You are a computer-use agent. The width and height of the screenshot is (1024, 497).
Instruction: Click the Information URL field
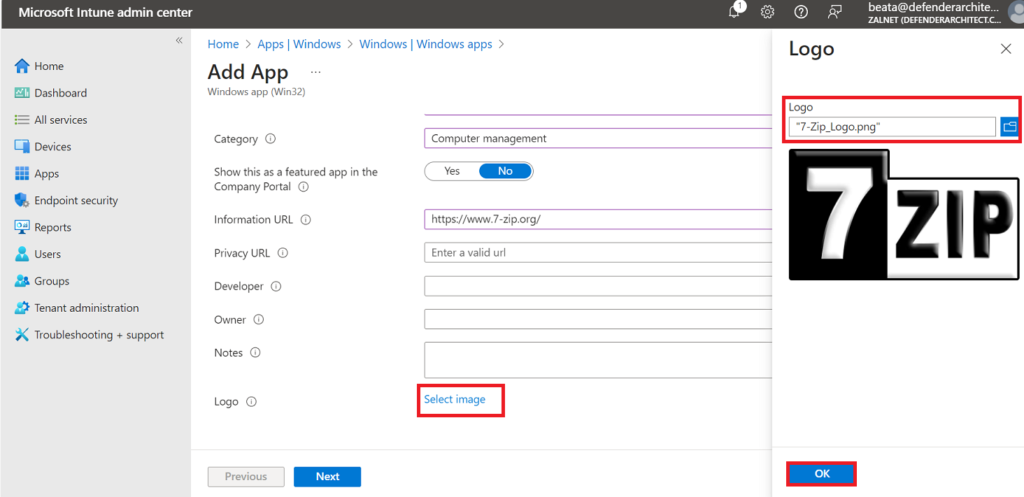pos(598,219)
